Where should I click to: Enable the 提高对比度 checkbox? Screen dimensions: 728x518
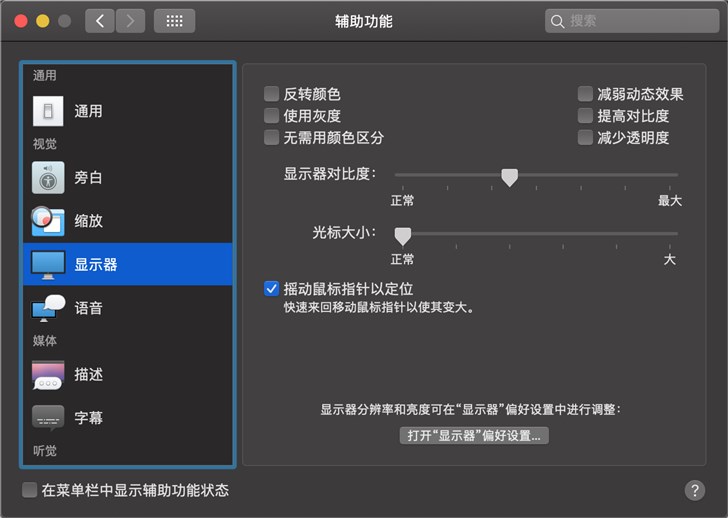point(585,116)
